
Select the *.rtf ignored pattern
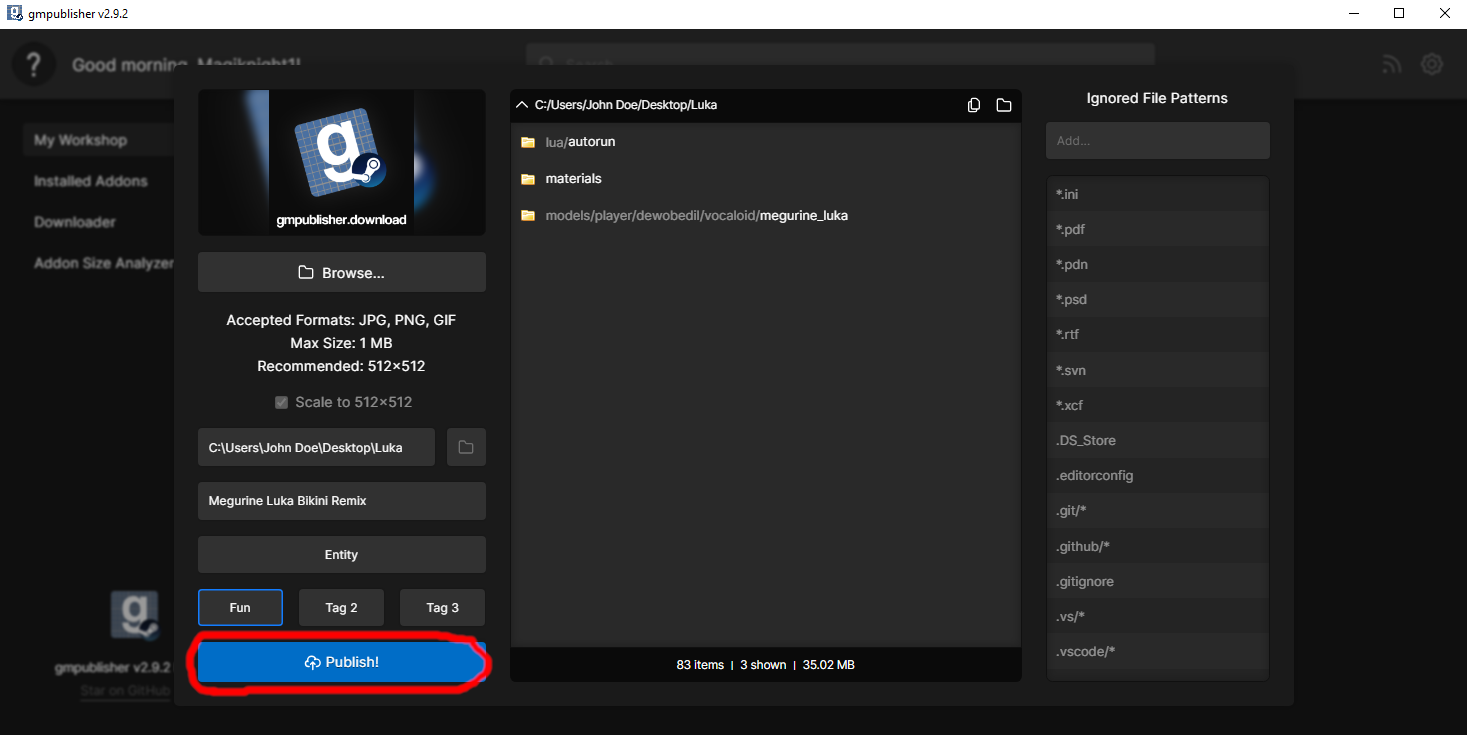1158,335
